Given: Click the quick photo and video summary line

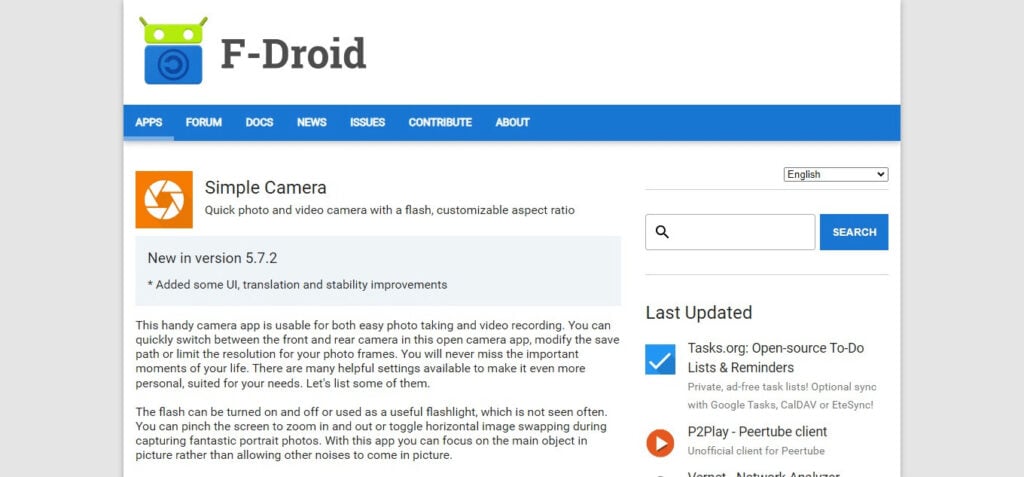Looking at the screenshot, I should 390,210.
